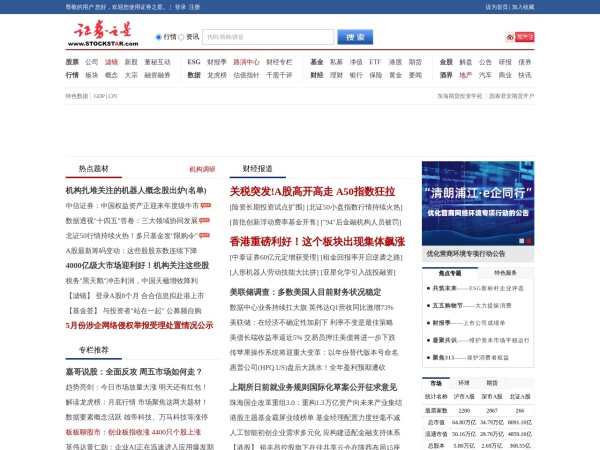The height and width of the screenshot is (450, 600).
Task: Click the GDP data link
Action: (99, 96)
